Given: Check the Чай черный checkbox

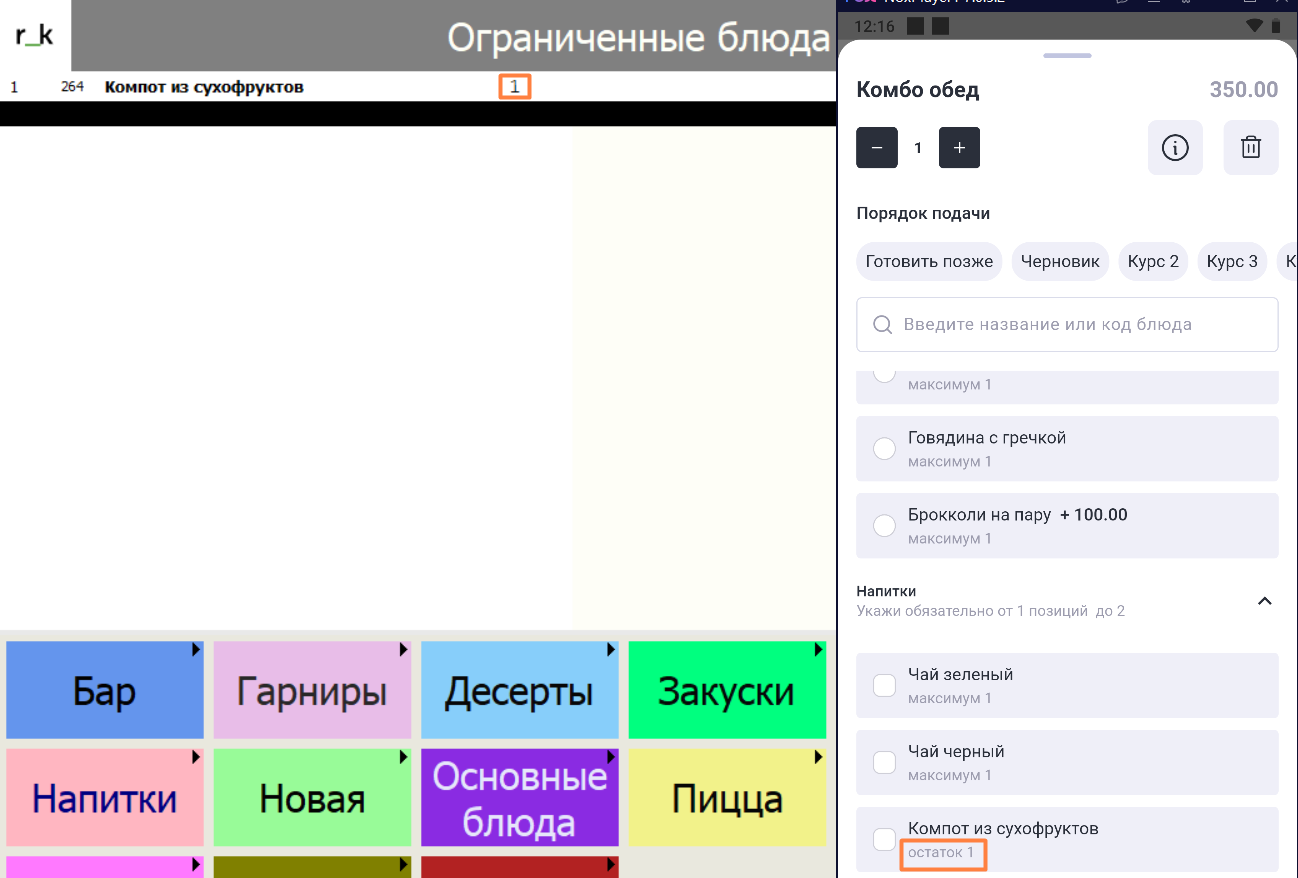Looking at the screenshot, I should point(884,762).
